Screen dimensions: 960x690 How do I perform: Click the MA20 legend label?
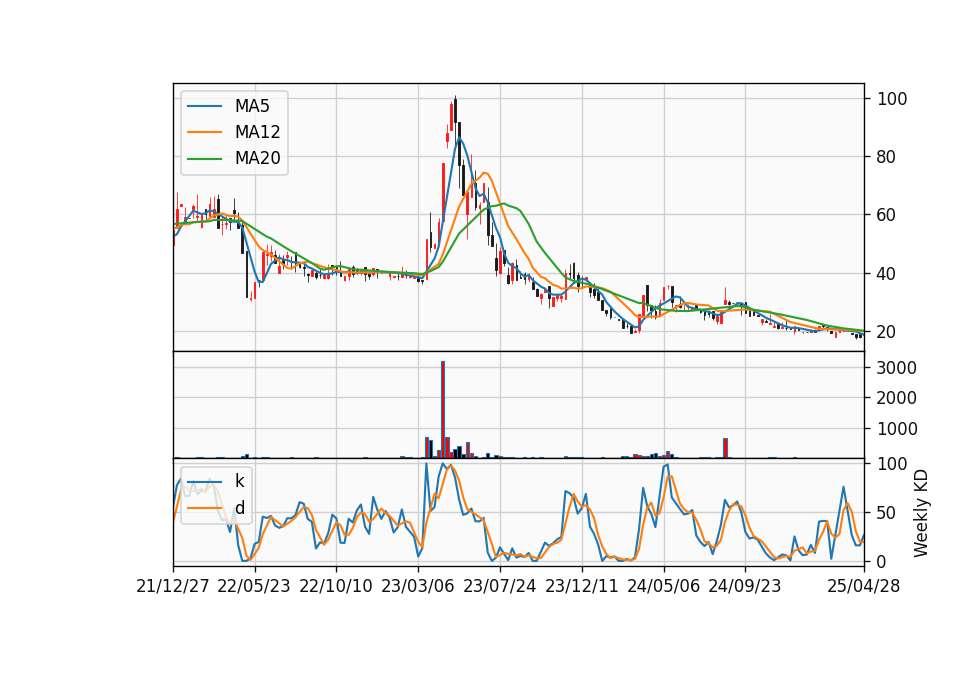coord(257,158)
